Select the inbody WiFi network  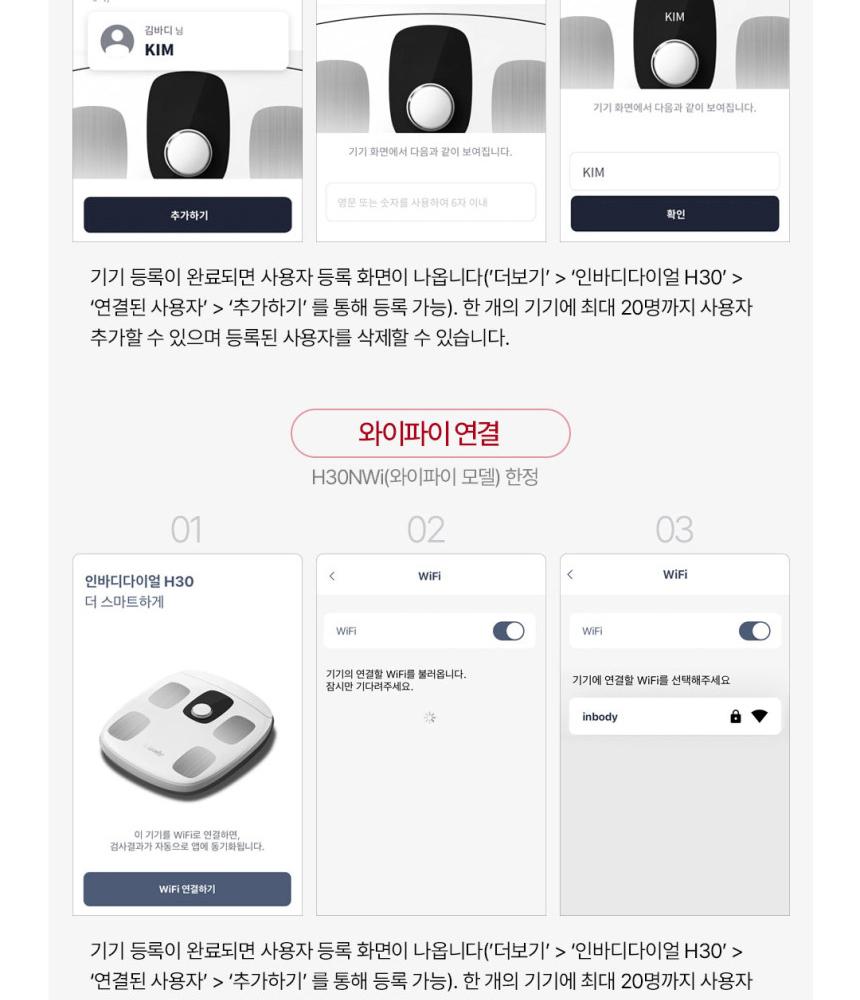click(x=674, y=716)
